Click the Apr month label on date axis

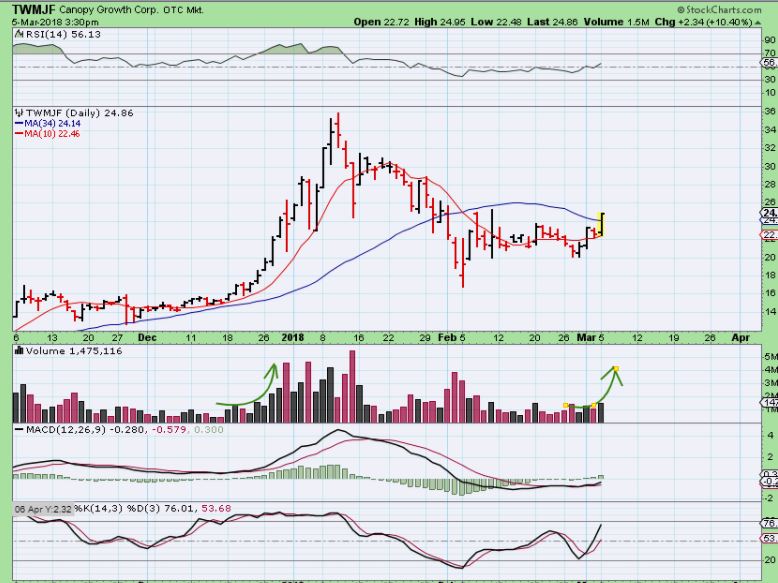(740, 338)
